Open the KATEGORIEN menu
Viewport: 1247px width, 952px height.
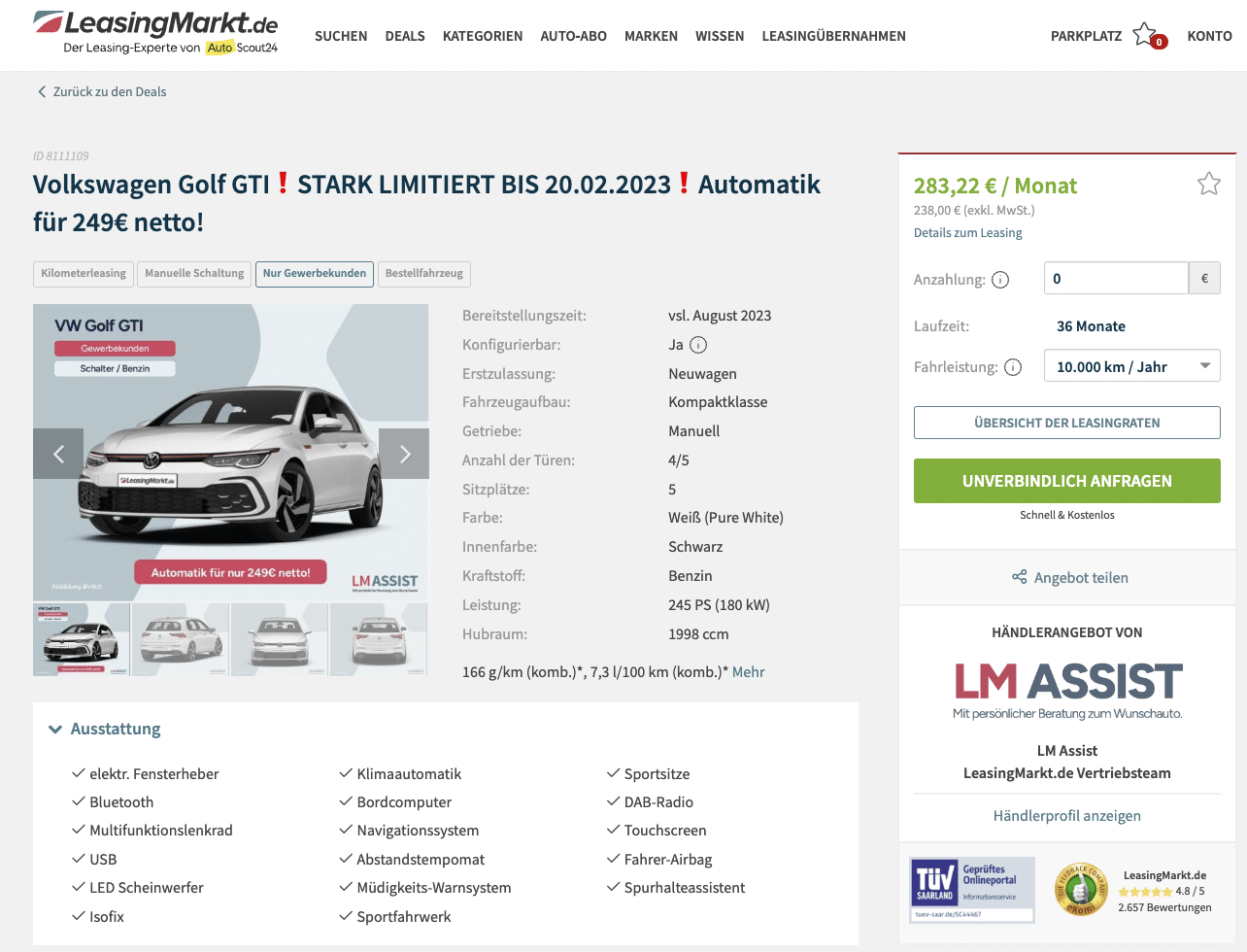483,36
